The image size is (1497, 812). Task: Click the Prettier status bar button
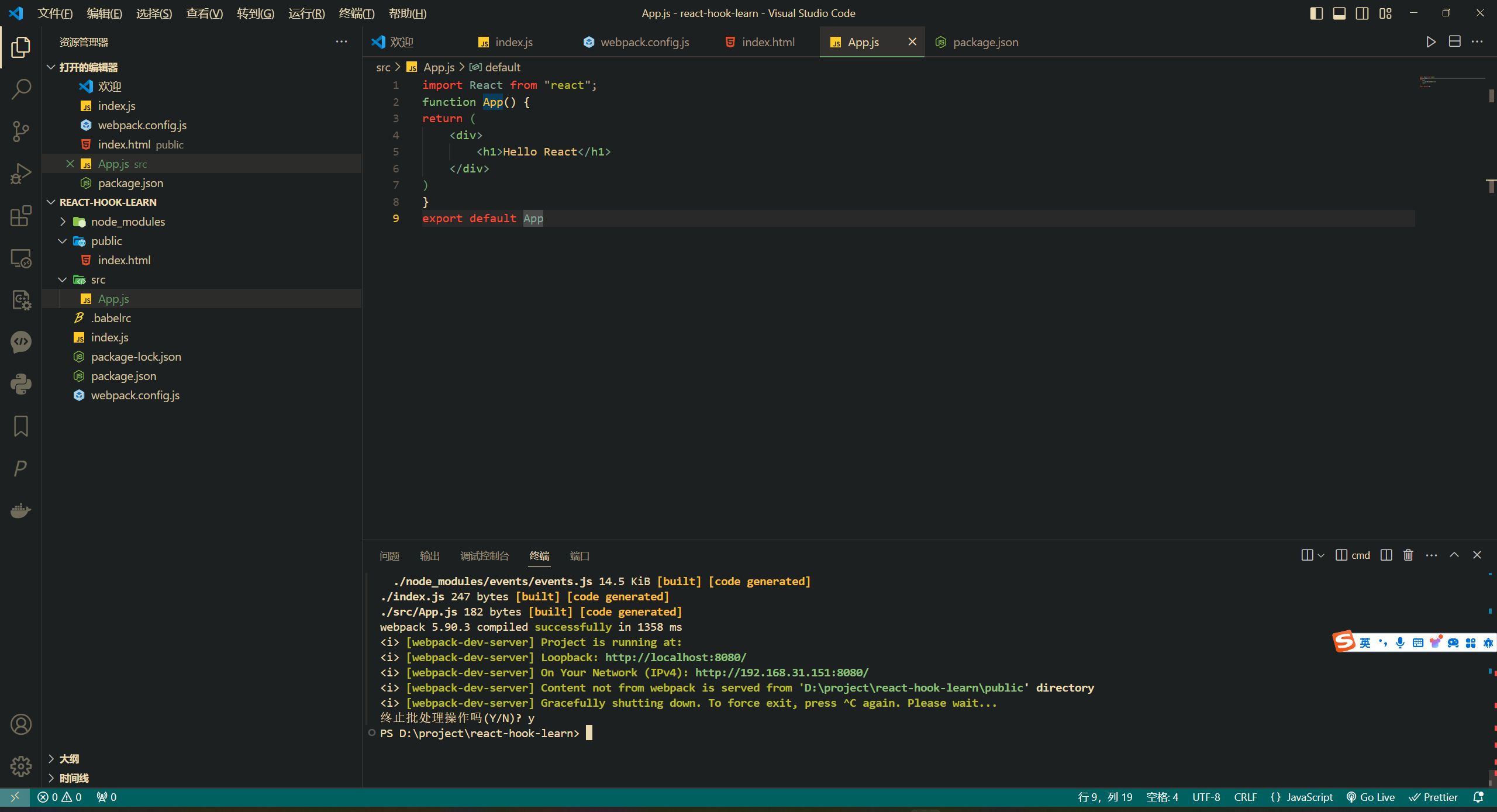(x=1433, y=797)
